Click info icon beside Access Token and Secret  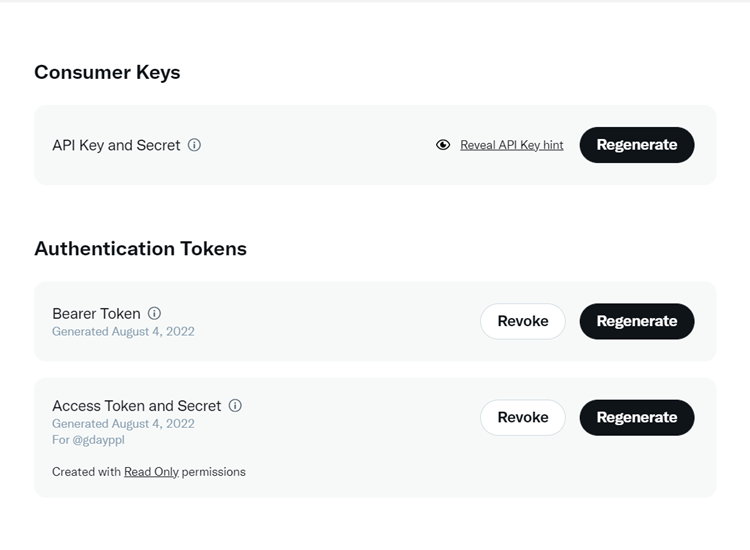tap(235, 406)
